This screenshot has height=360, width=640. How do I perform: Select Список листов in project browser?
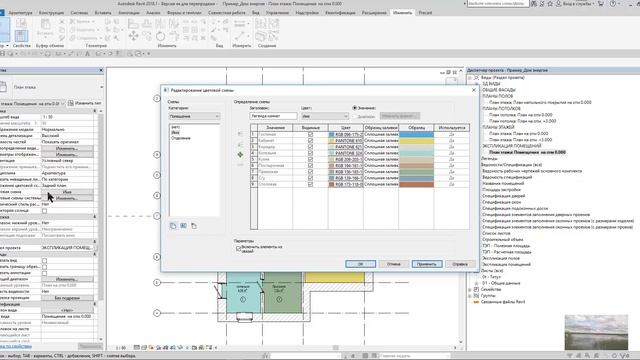(496, 233)
